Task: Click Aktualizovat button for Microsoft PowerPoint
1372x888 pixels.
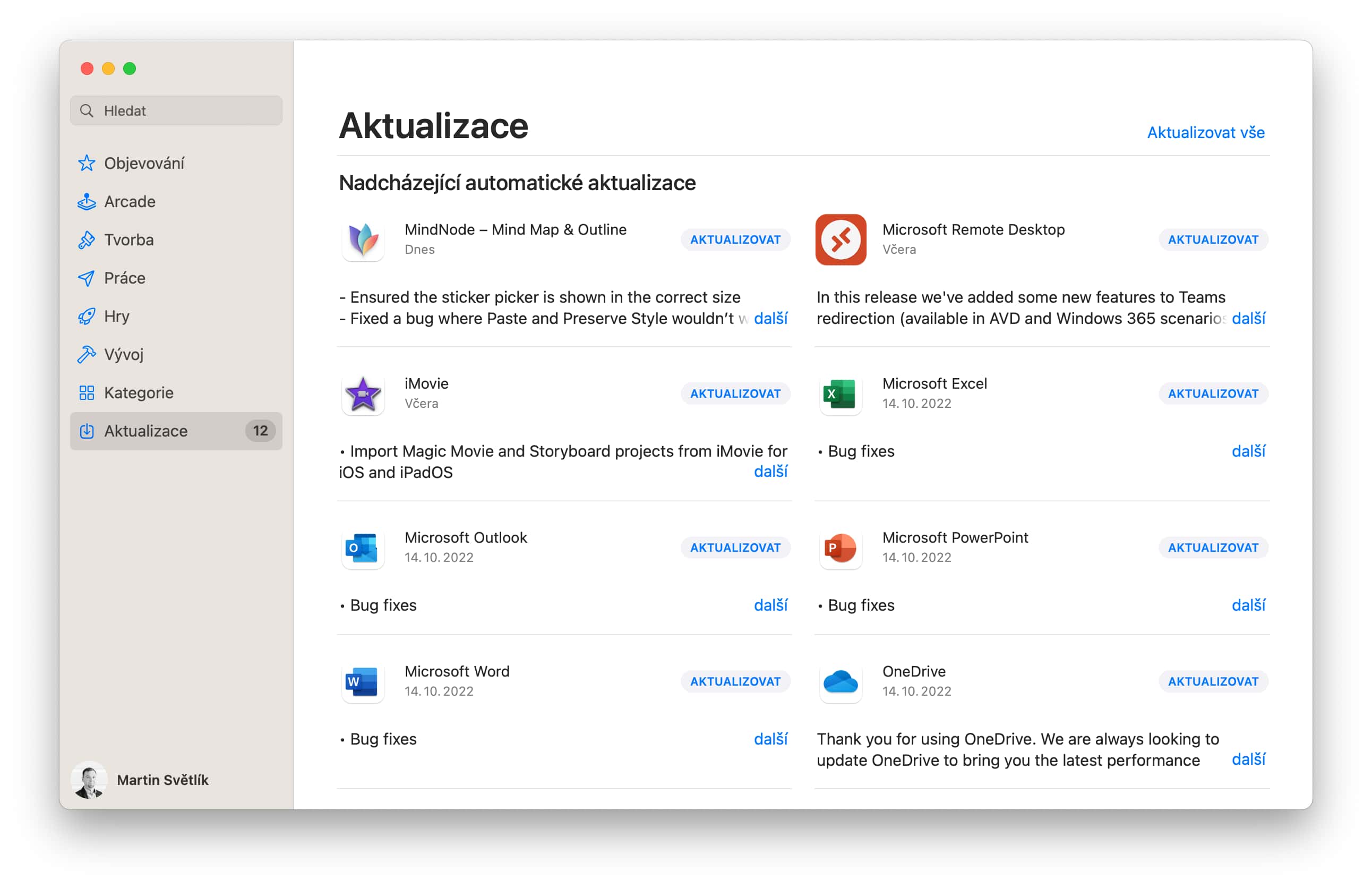Action: 1213,547
